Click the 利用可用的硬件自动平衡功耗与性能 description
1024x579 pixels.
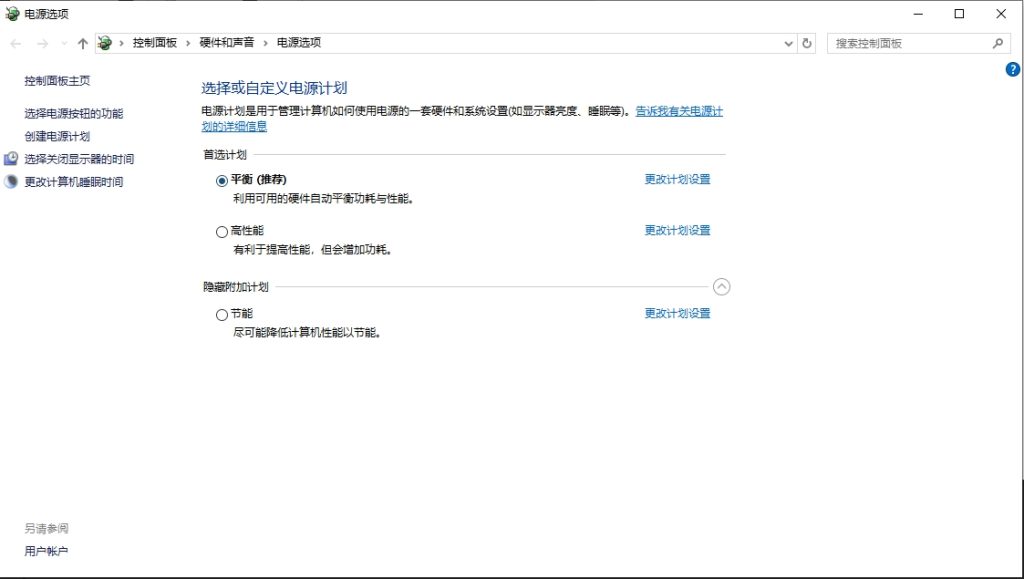tap(324, 199)
